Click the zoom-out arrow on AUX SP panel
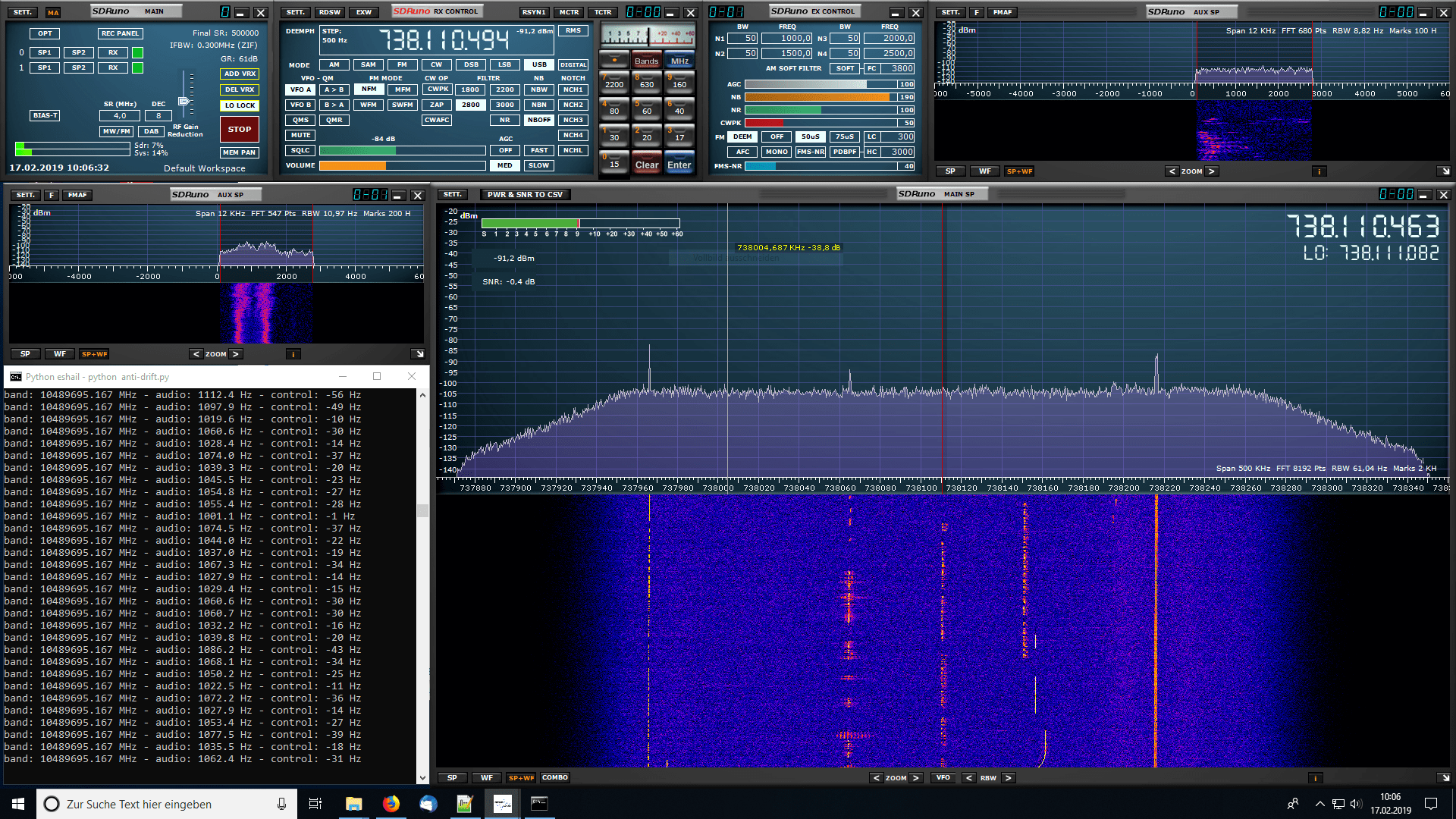 (x=196, y=353)
